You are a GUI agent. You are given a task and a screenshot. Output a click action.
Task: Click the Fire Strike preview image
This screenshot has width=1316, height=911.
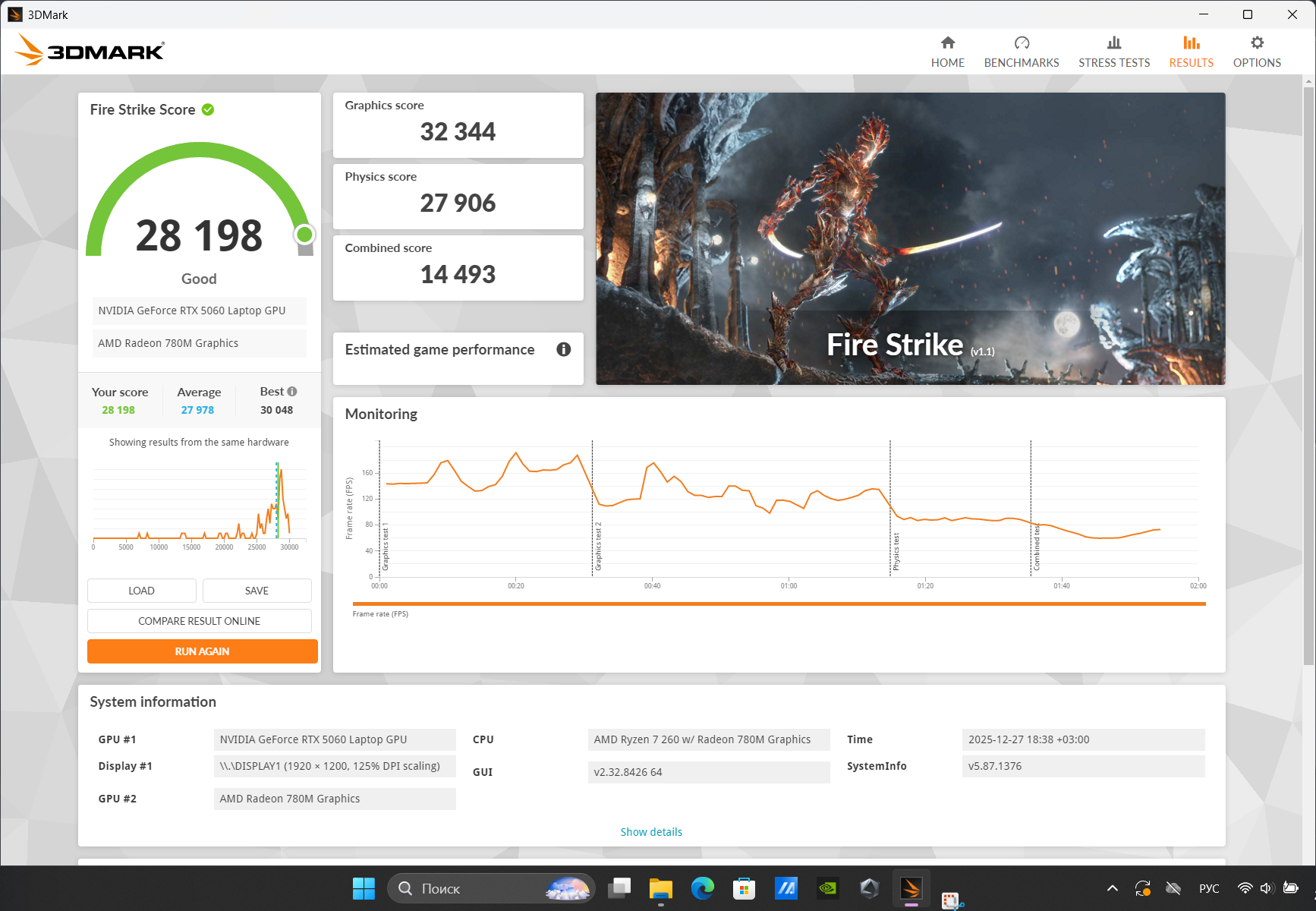[910, 238]
